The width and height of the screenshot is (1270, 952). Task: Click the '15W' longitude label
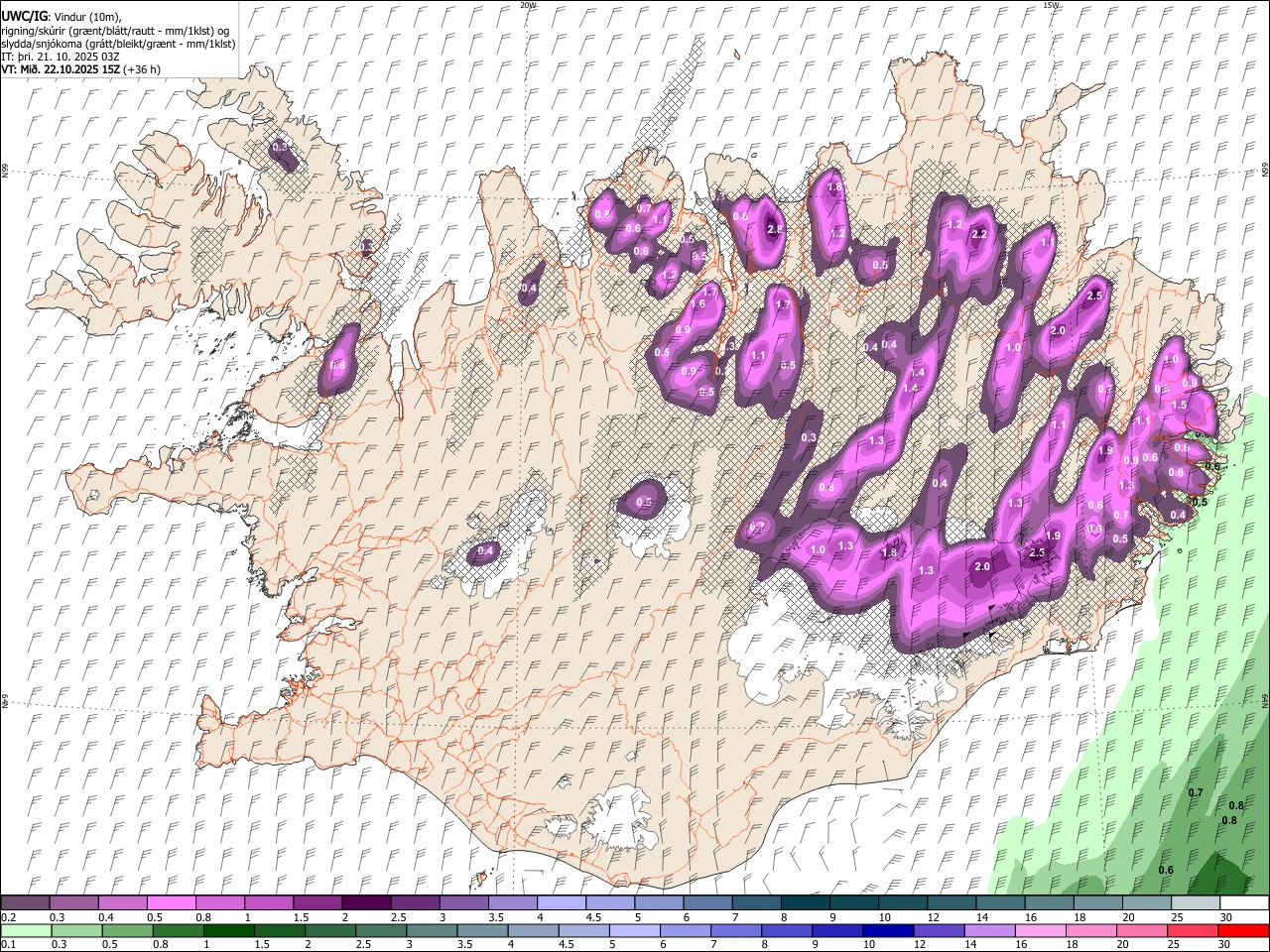tap(1051, 5)
